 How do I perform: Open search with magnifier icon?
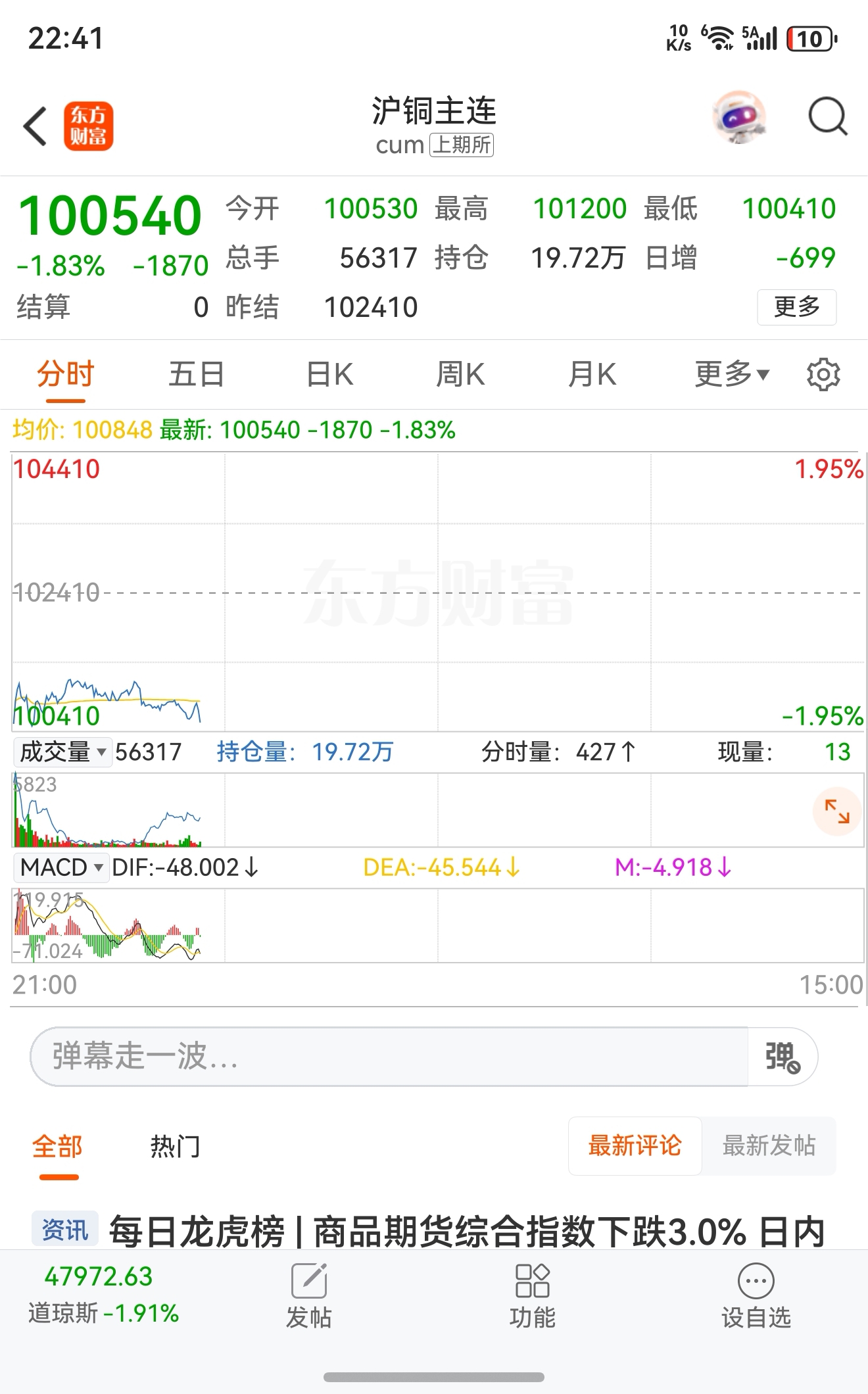tap(827, 118)
